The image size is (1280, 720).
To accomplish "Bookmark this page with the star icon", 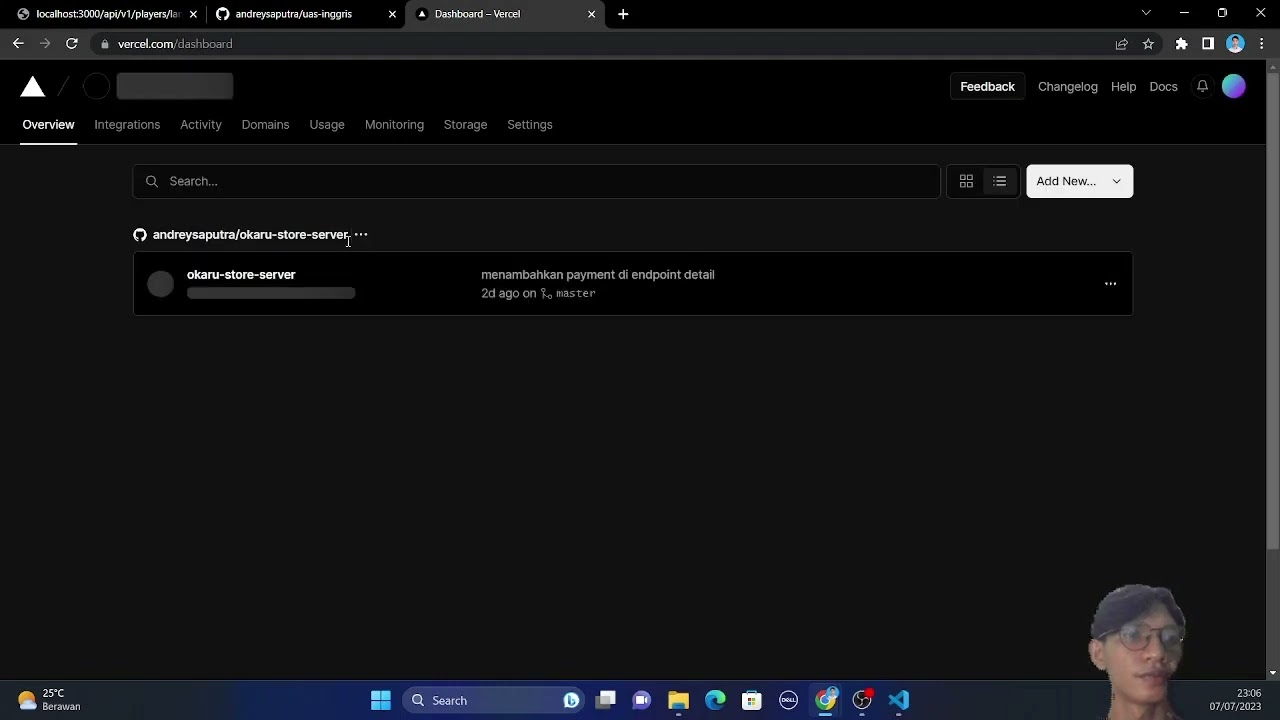I will 1148,44.
